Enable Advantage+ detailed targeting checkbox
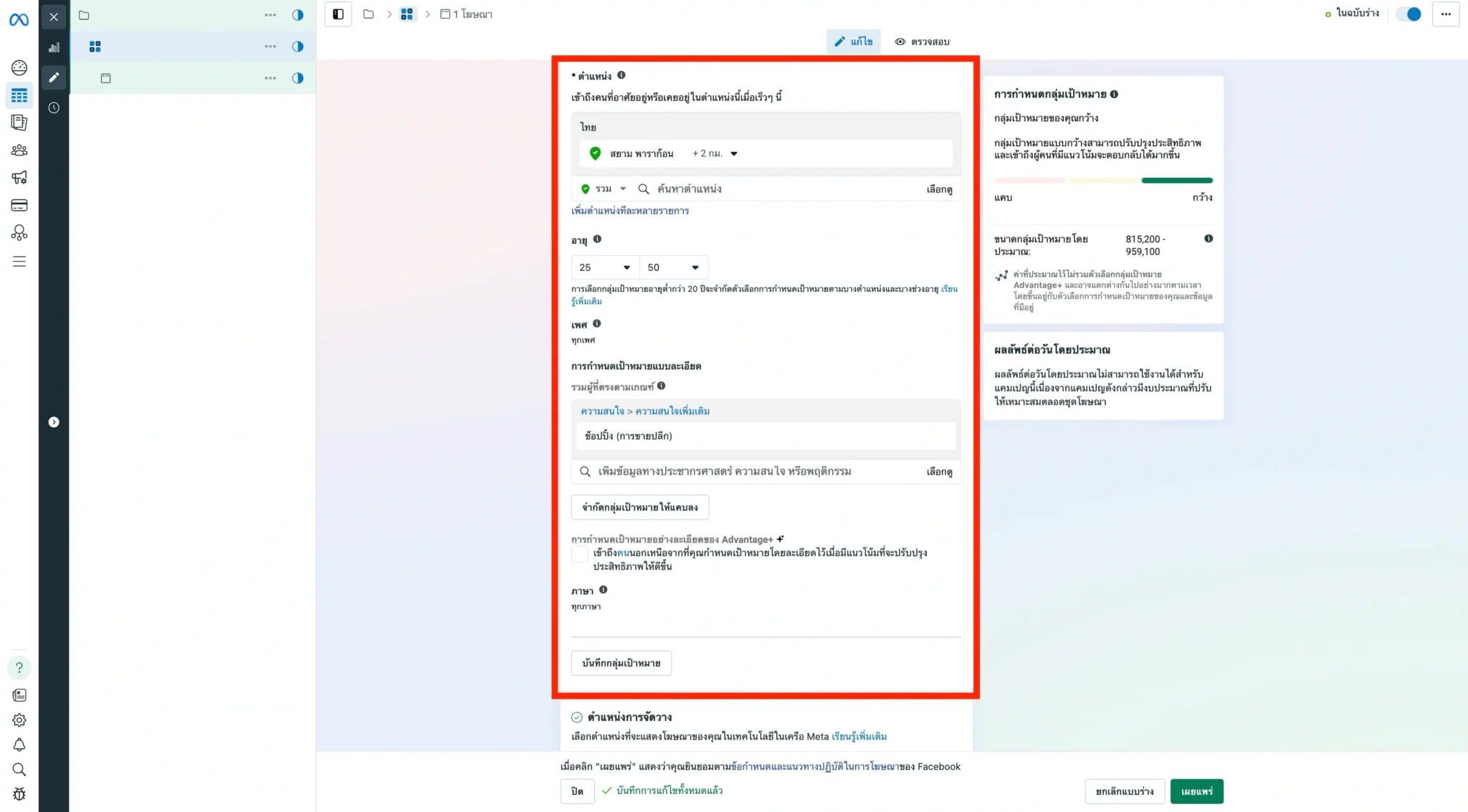 [x=580, y=554]
